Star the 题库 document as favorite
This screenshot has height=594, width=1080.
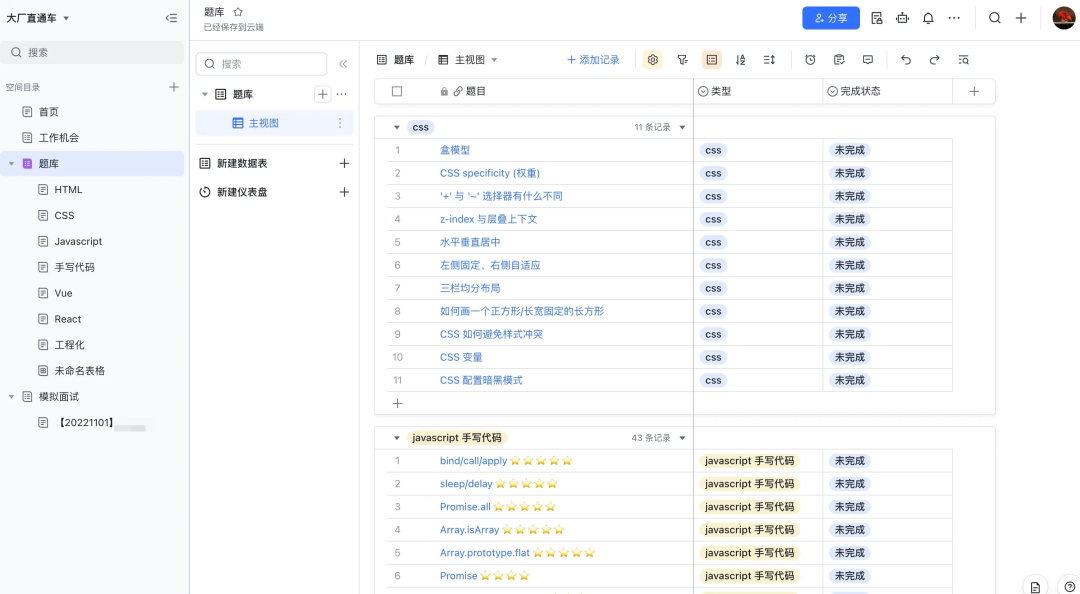pos(238,12)
